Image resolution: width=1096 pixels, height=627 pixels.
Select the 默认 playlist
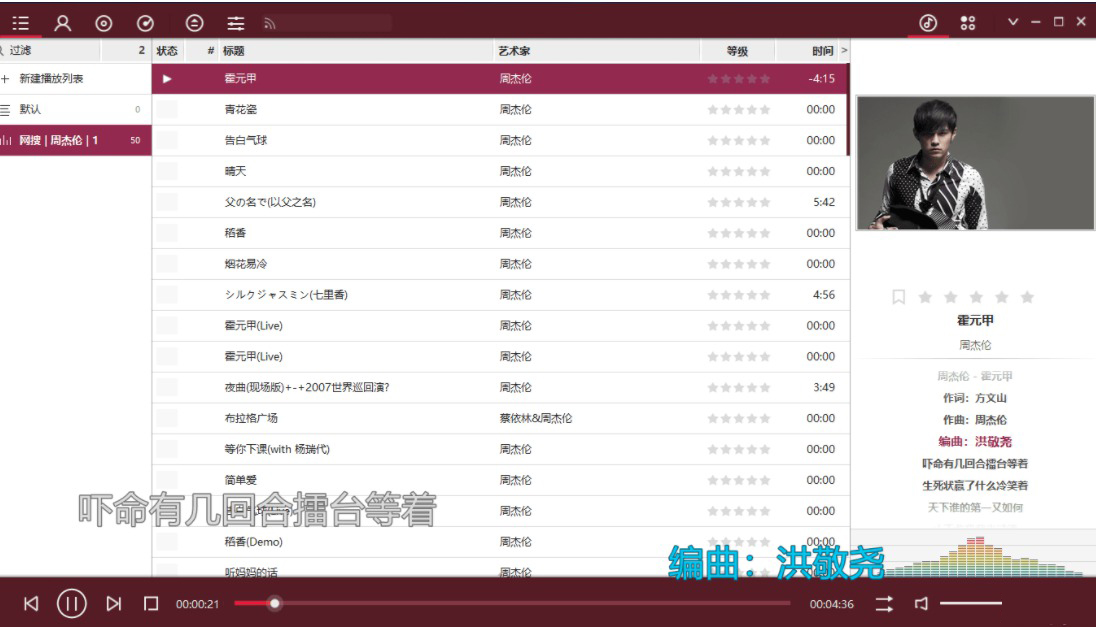[x=30, y=109]
